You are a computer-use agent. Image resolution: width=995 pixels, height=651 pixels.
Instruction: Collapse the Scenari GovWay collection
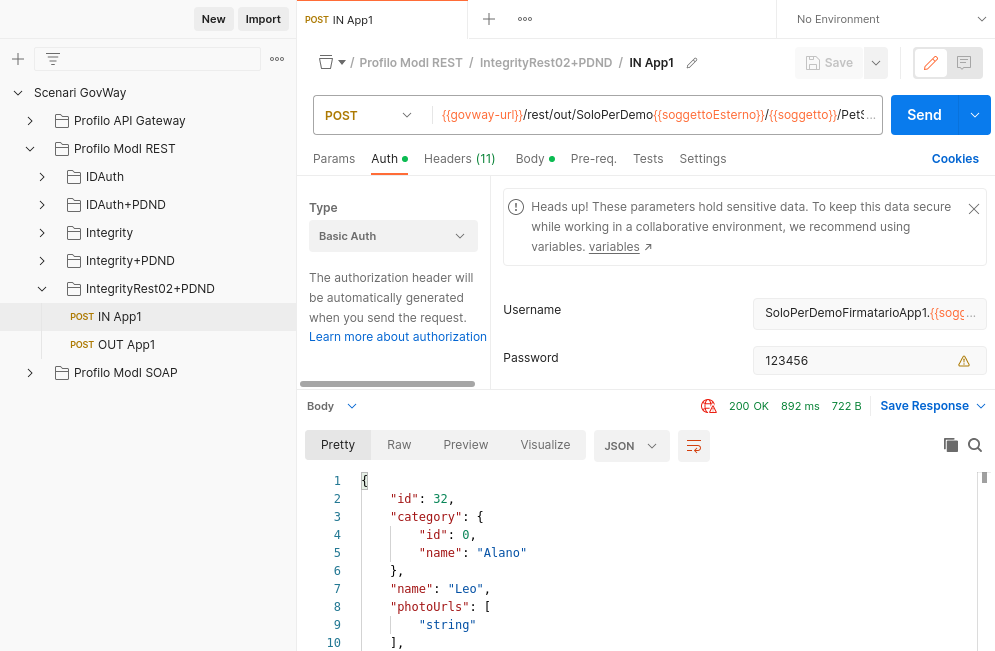coord(18,93)
